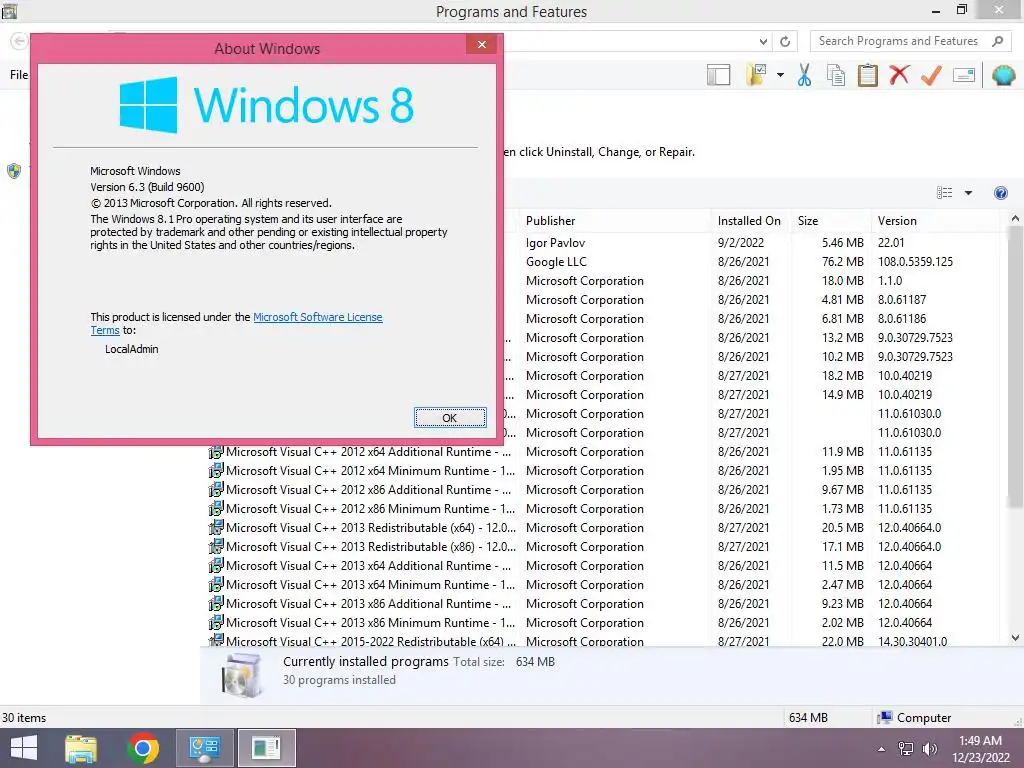Click the orange checkmark Properties icon

(x=931, y=75)
